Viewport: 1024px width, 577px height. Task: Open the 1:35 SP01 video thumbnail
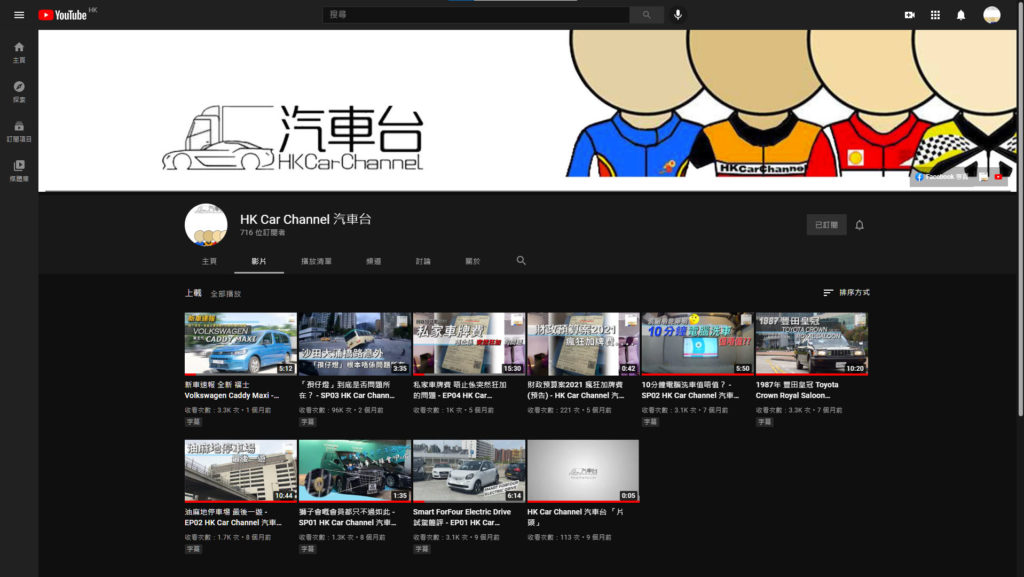(x=355, y=471)
